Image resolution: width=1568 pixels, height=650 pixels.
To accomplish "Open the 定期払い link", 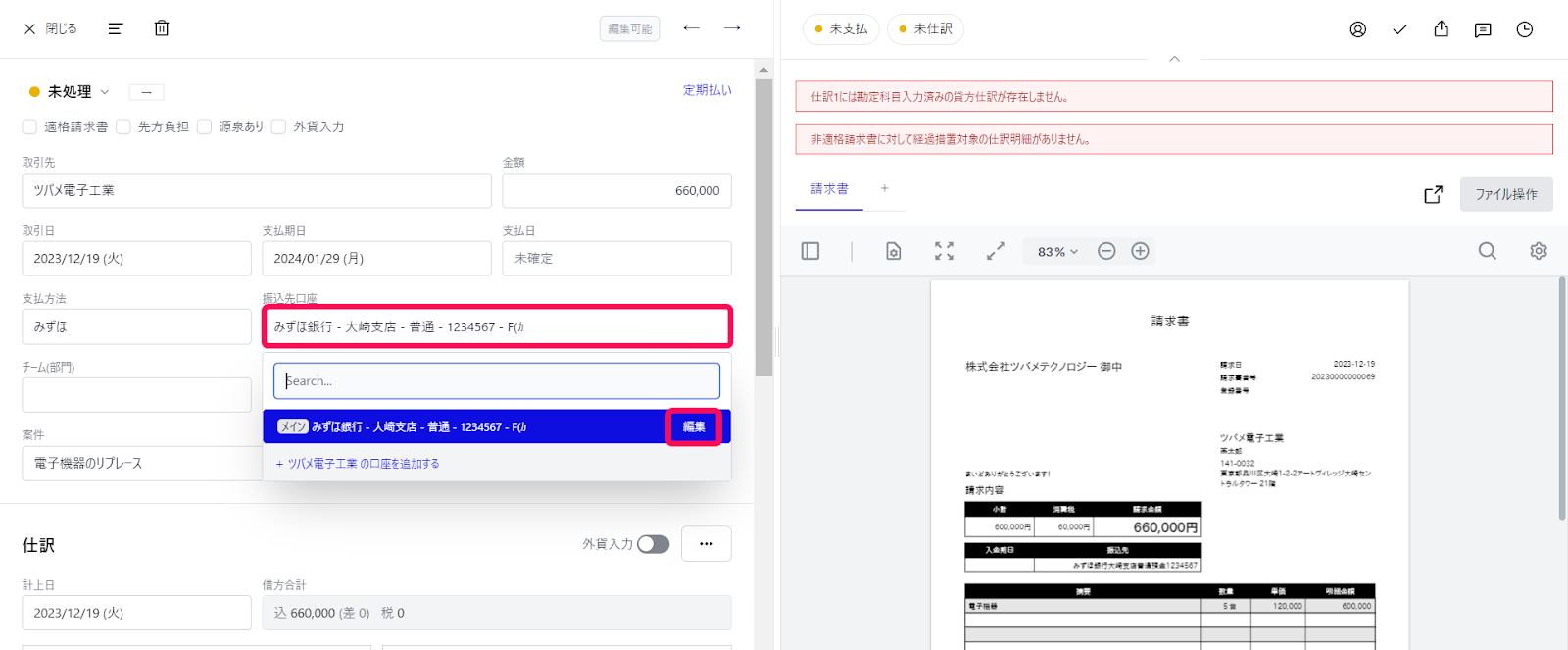I will pyautogui.click(x=707, y=90).
